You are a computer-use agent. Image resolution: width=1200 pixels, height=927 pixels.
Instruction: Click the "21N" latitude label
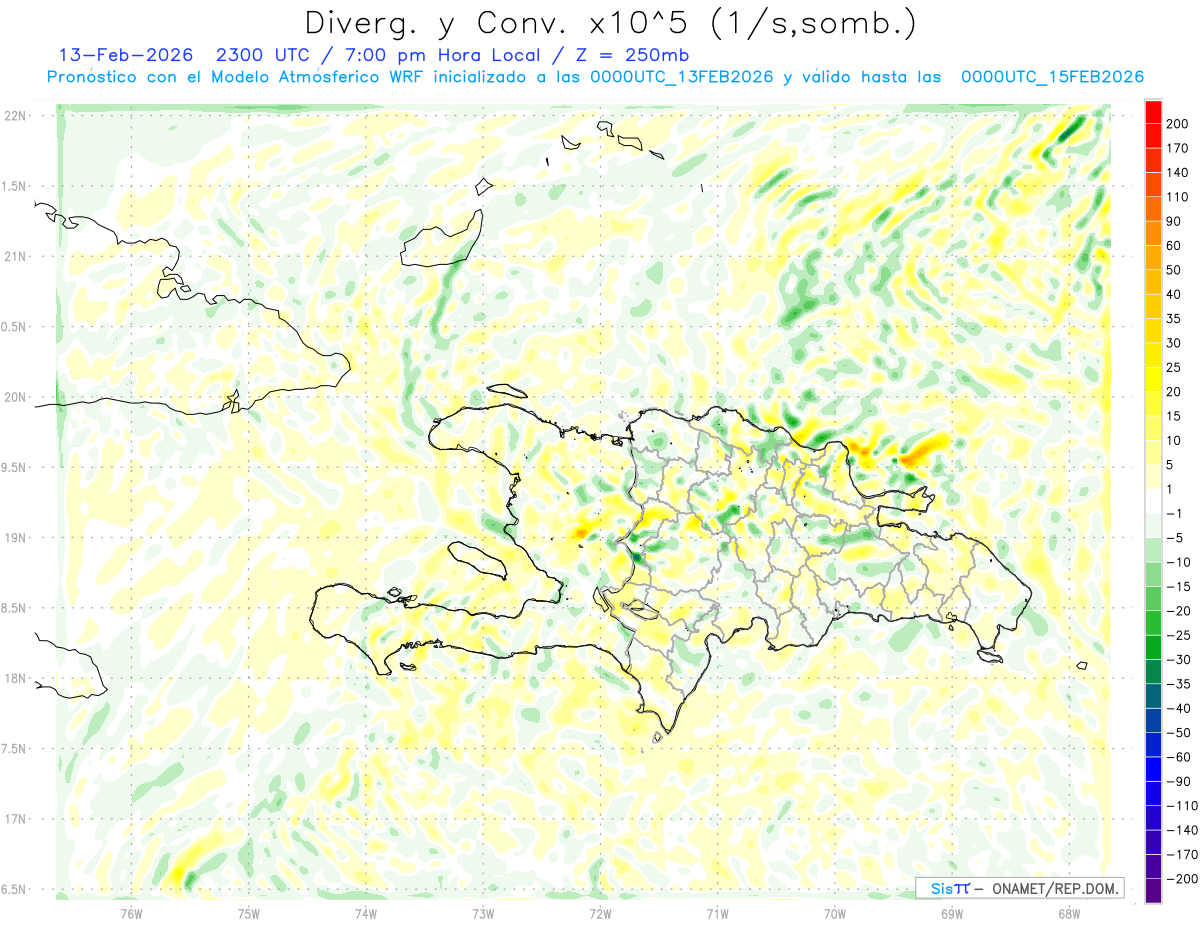click(16, 256)
